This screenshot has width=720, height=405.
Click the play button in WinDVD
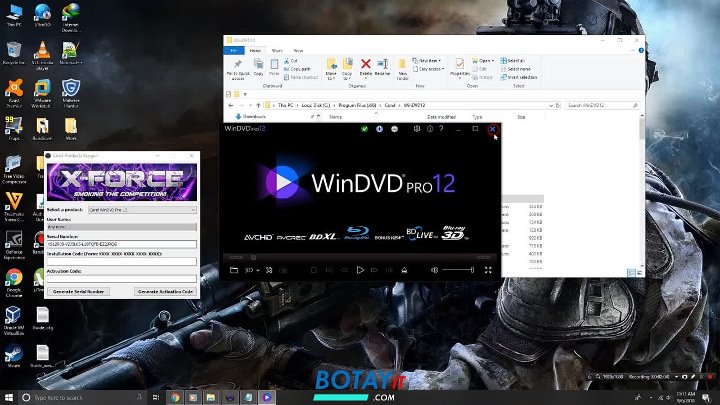(360, 270)
